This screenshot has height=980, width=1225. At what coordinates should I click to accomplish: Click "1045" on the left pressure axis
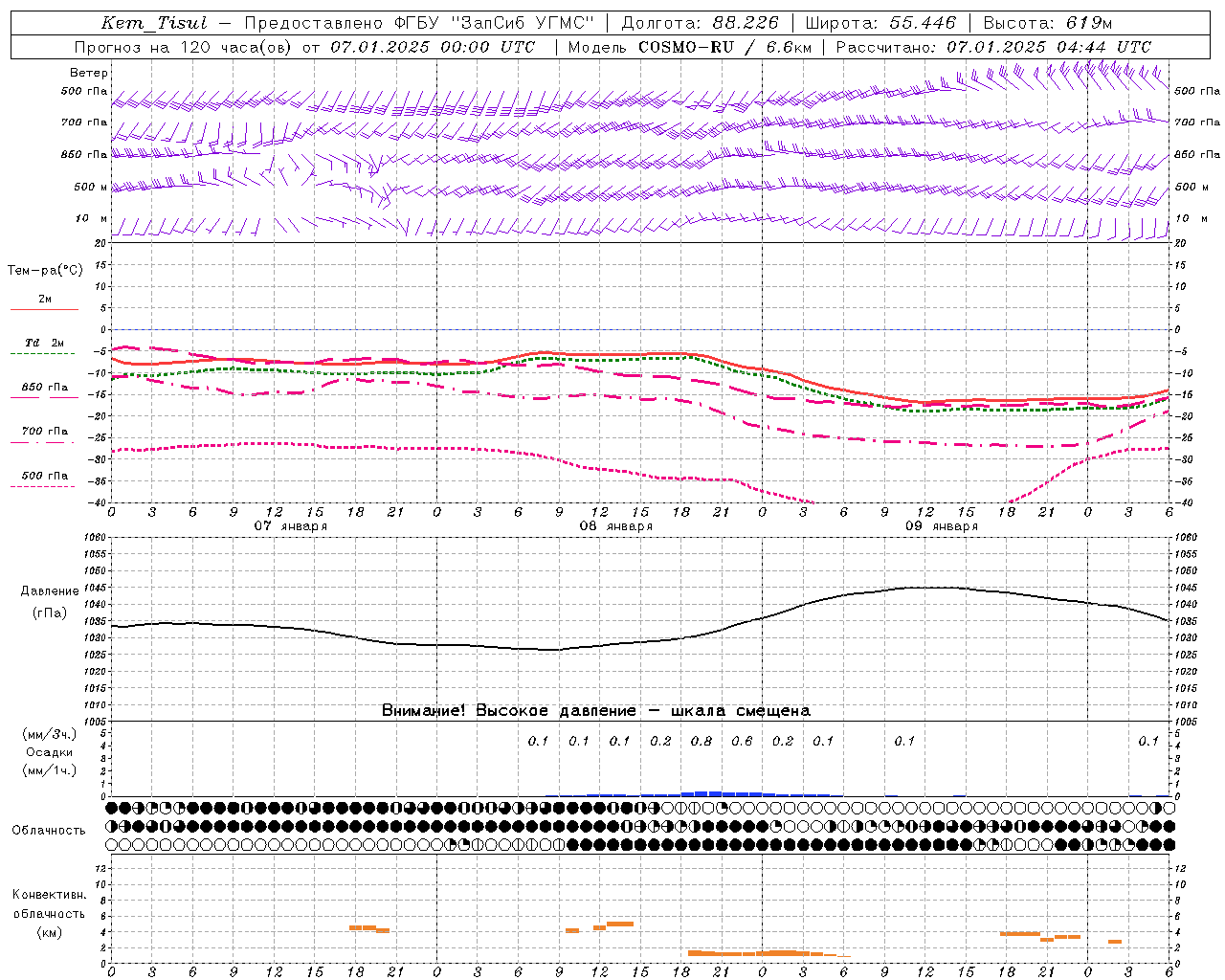(96, 588)
